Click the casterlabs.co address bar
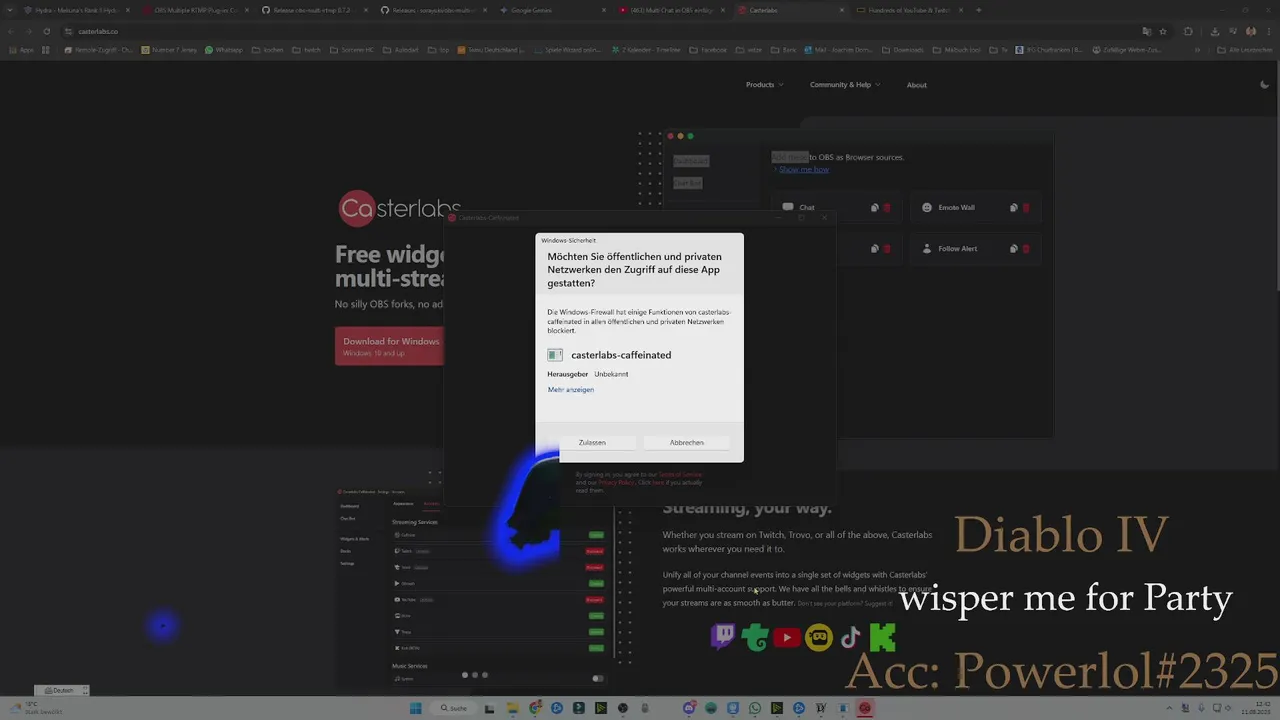The image size is (1280, 720). pos(600,31)
